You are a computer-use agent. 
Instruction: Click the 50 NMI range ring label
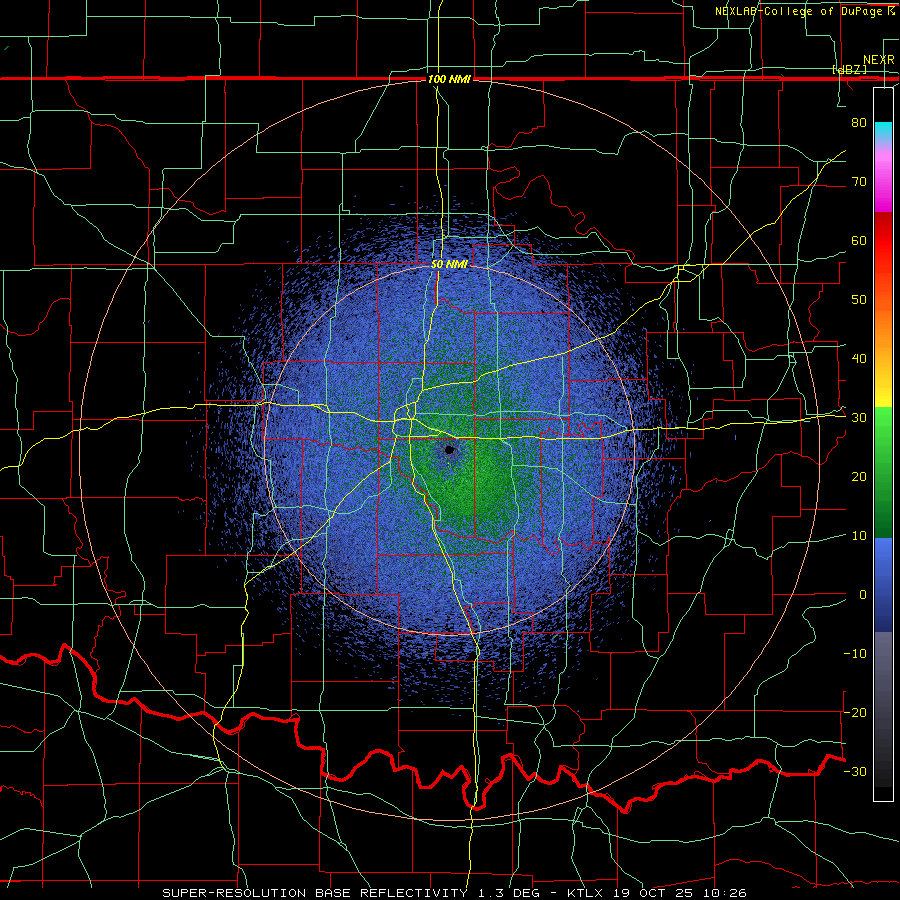point(449,264)
